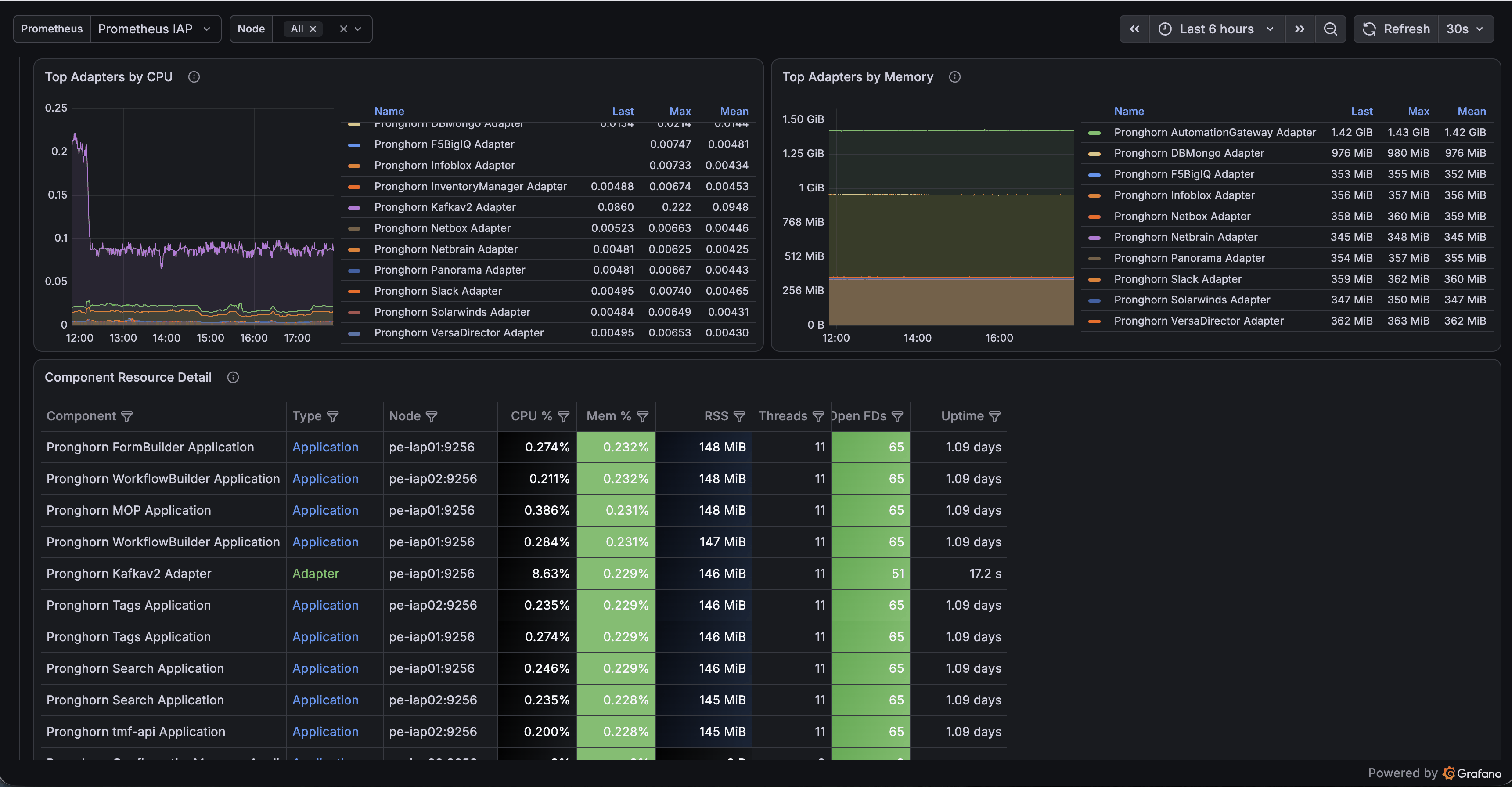
Task: Zoom out the time range
Action: [1330, 29]
